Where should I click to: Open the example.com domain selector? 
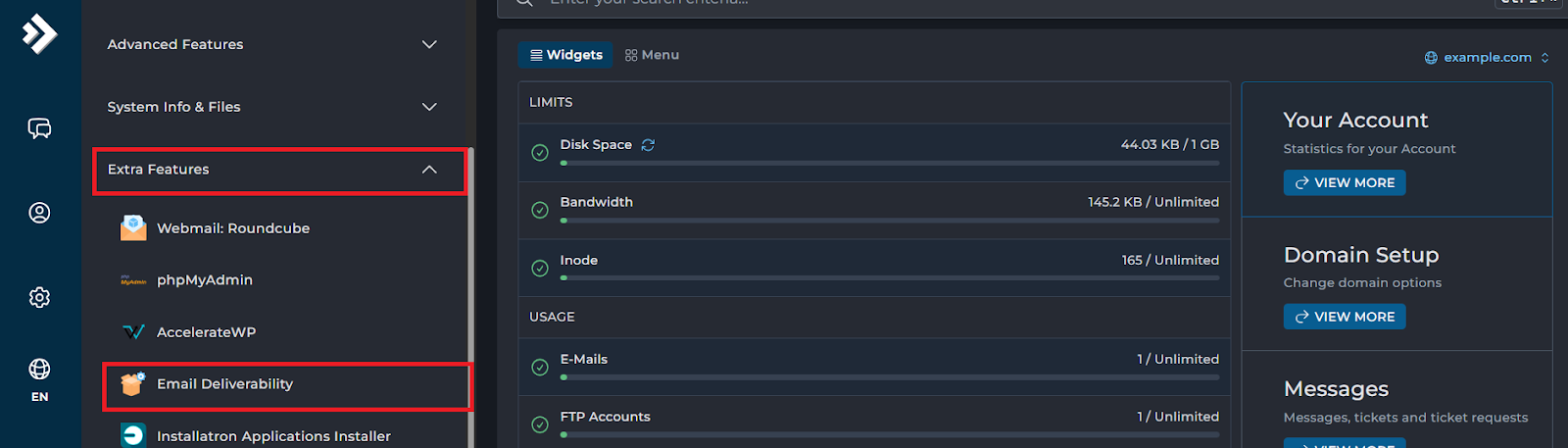click(1486, 58)
